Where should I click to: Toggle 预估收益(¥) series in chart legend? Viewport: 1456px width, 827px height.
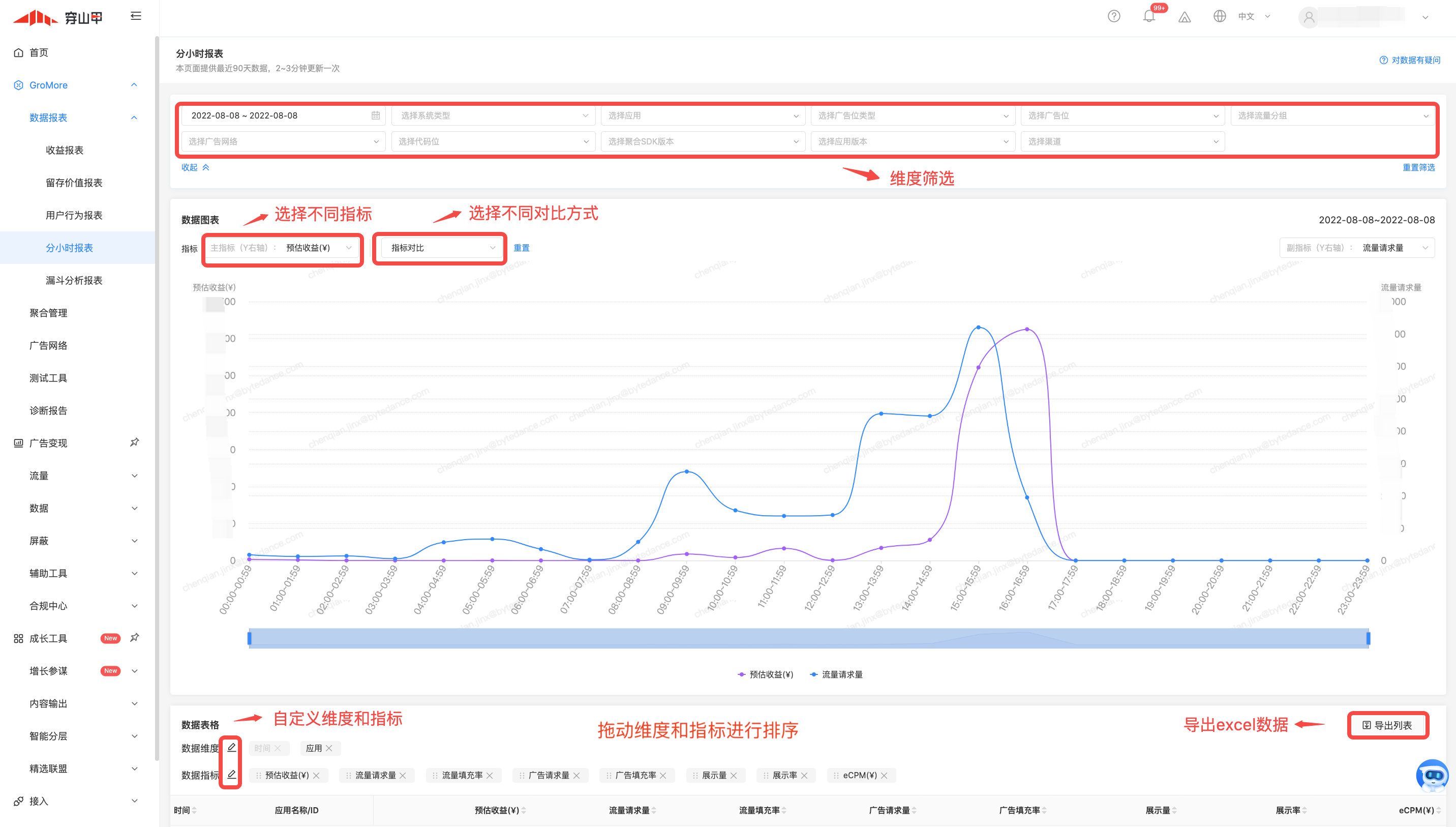[x=765, y=674]
